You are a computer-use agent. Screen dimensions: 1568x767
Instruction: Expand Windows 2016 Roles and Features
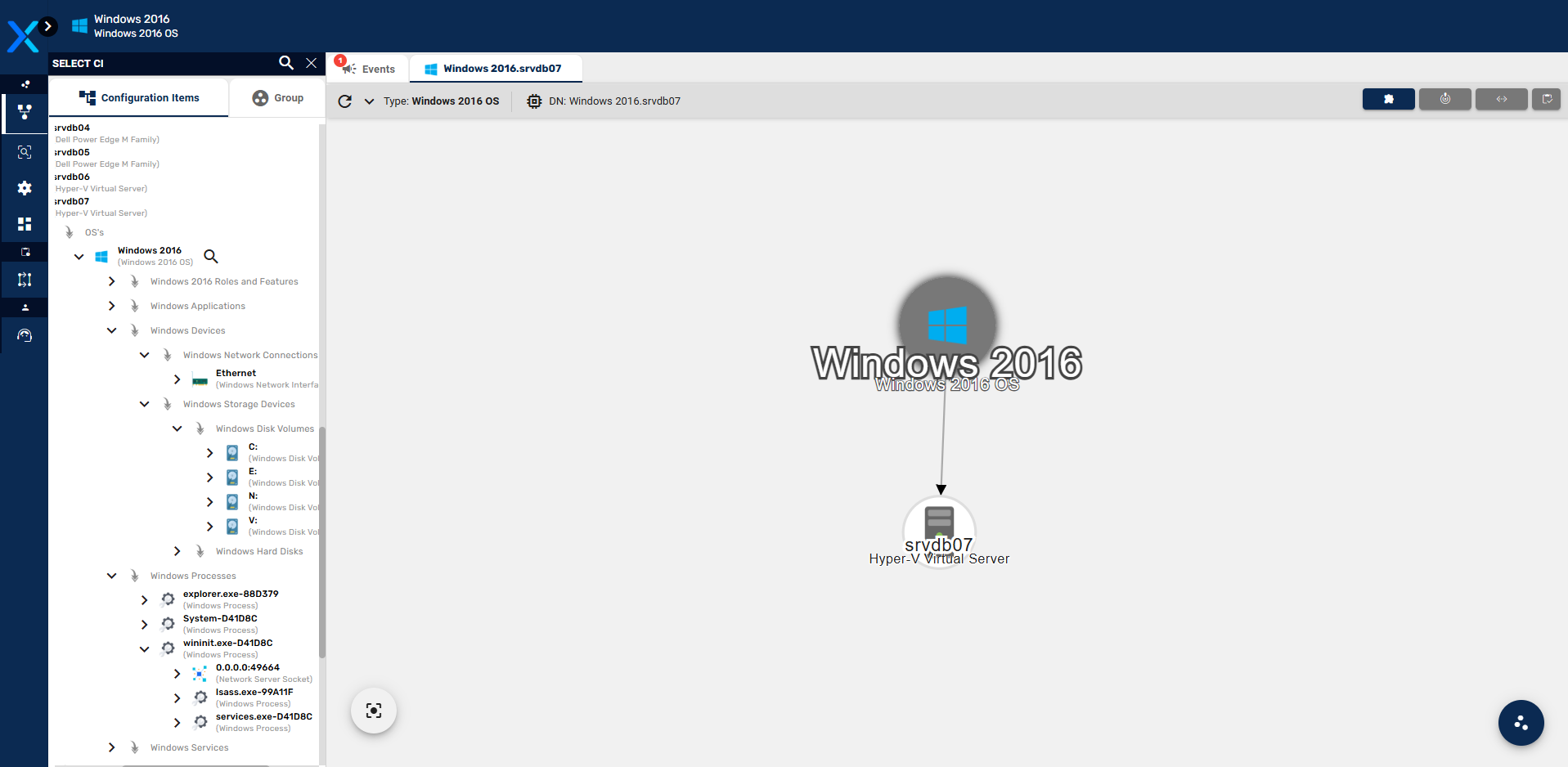click(x=112, y=281)
